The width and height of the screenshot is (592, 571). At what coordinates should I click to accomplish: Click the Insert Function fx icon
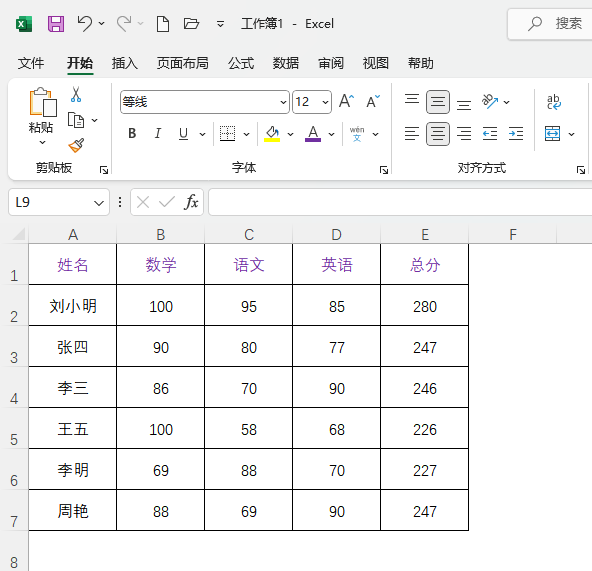(x=191, y=202)
